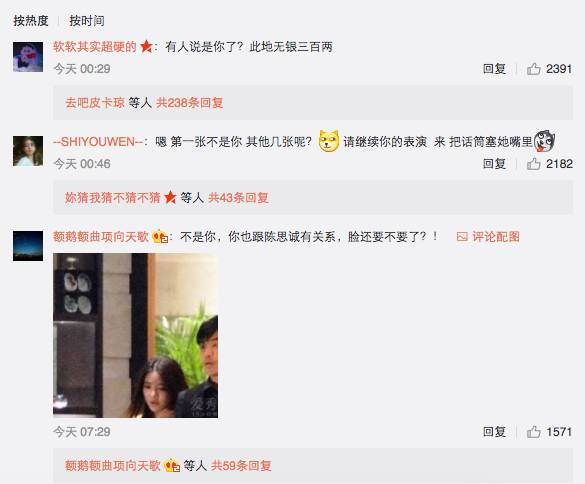The image size is (585, 484).
Task: Sort comments by 按时间
Action: pyautogui.click(x=87, y=21)
